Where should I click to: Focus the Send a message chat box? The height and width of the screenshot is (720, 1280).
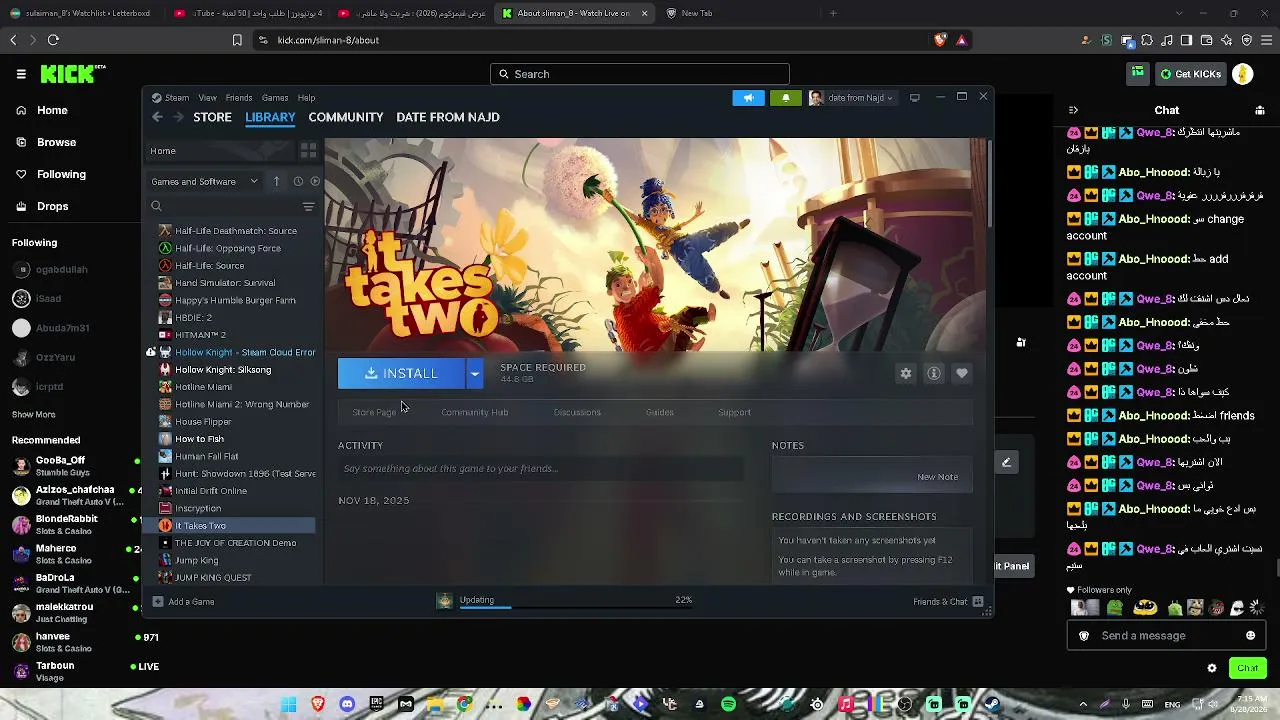pyautogui.click(x=1167, y=636)
